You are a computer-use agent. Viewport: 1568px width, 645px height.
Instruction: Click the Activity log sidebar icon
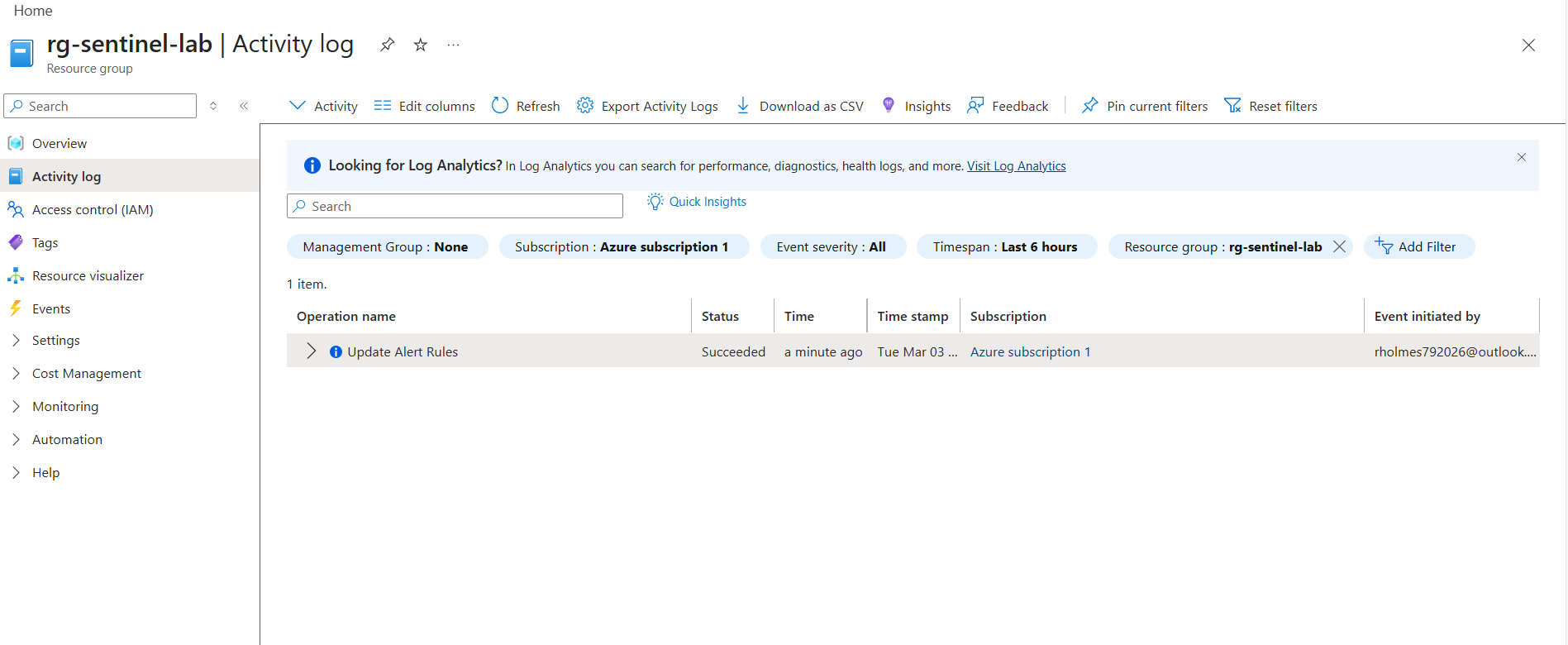[x=16, y=176]
